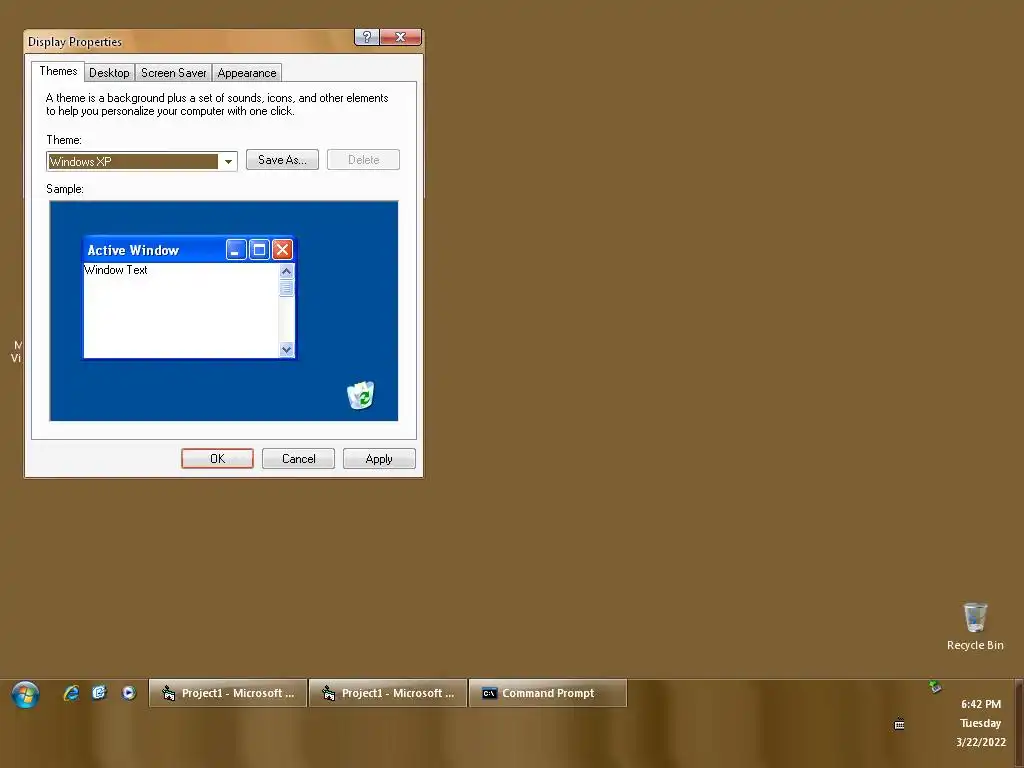Open the Recycle Bin desktop icon

(x=975, y=627)
